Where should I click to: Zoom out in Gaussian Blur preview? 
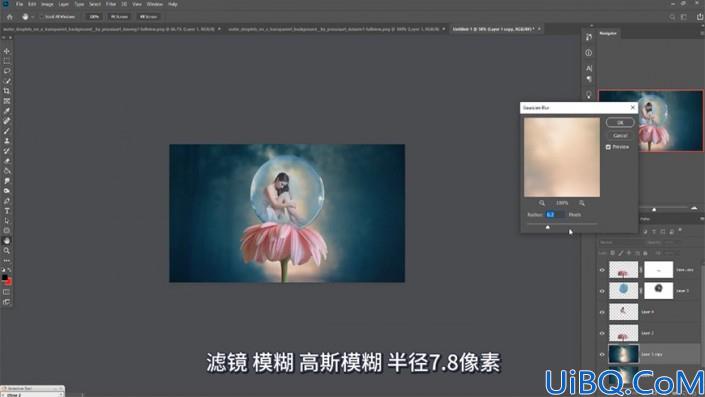[x=542, y=203]
